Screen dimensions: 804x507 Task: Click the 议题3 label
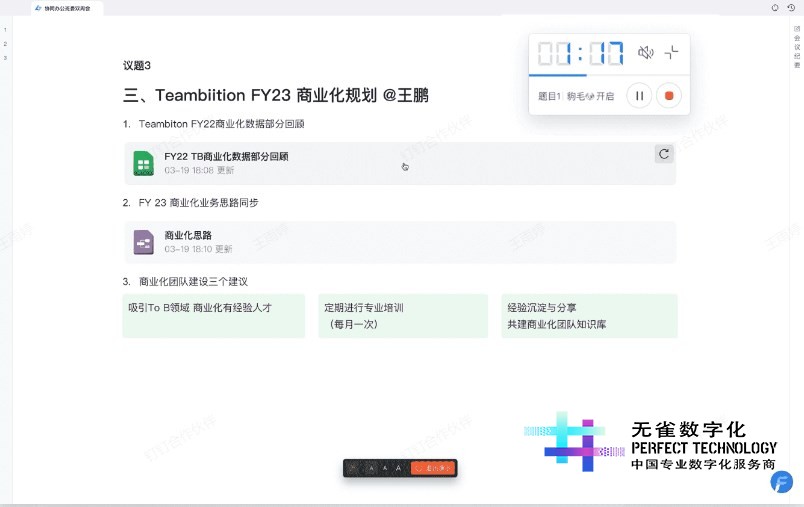[x=137, y=66]
